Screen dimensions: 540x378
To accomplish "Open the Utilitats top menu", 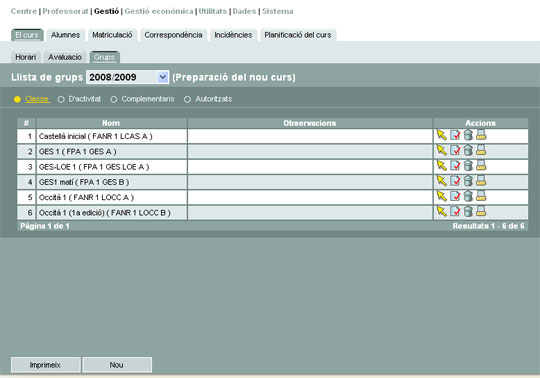I will pos(213,11).
